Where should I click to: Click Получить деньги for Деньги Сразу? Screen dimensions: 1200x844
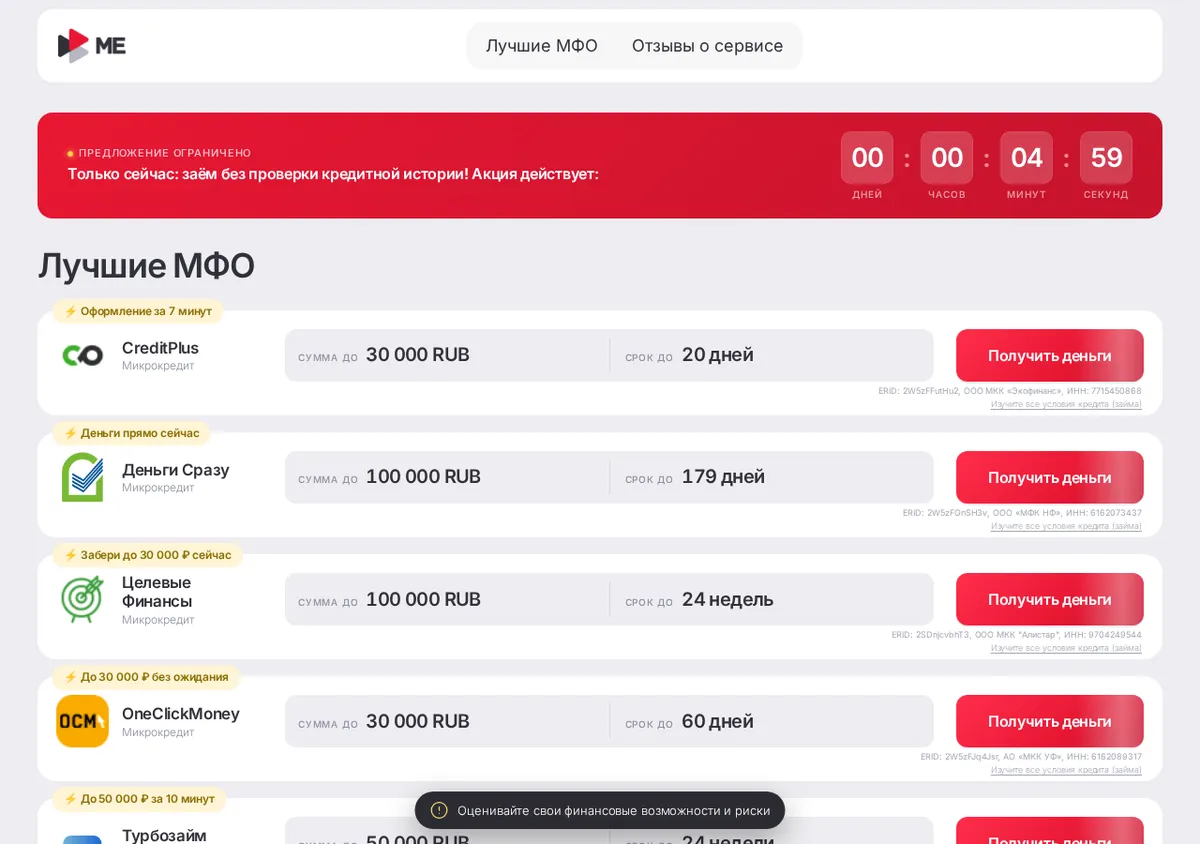click(x=1050, y=477)
